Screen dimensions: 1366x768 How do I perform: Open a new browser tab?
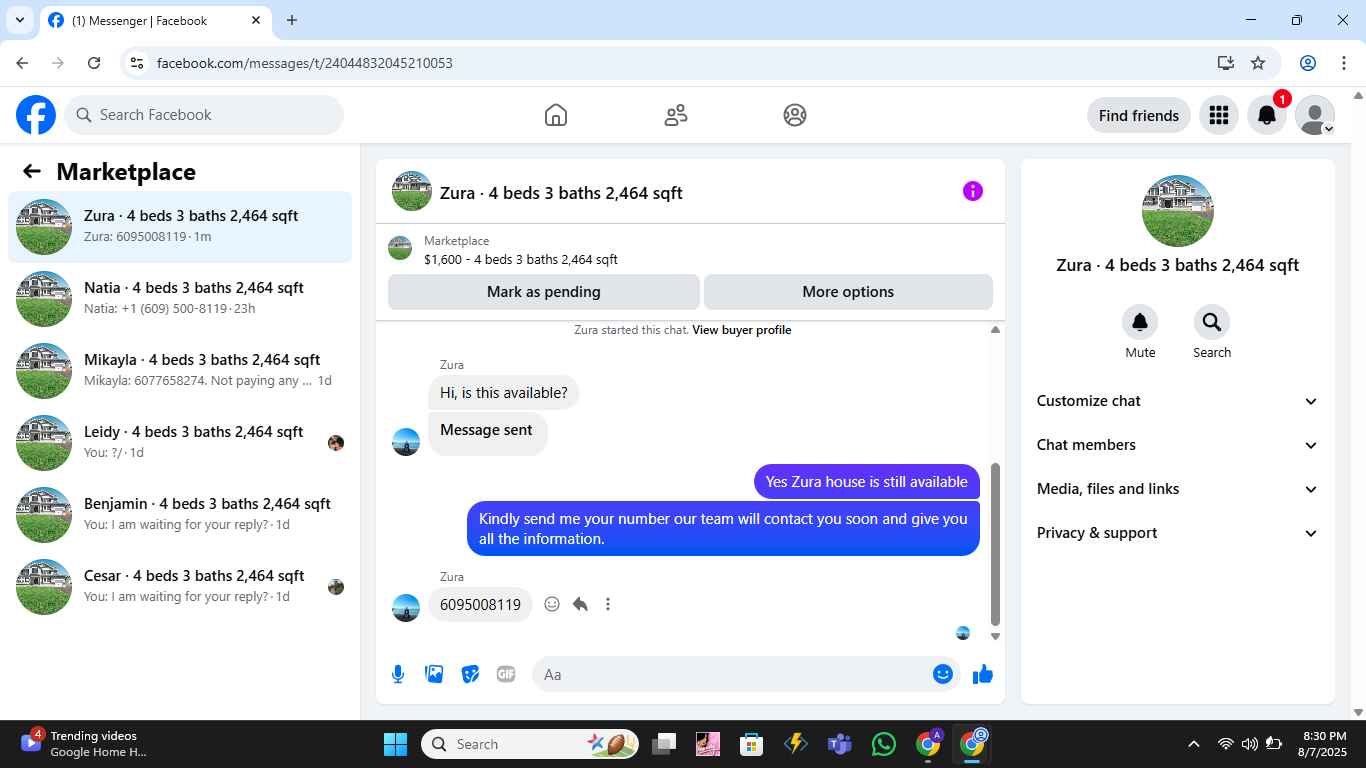pyautogui.click(x=292, y=20)
